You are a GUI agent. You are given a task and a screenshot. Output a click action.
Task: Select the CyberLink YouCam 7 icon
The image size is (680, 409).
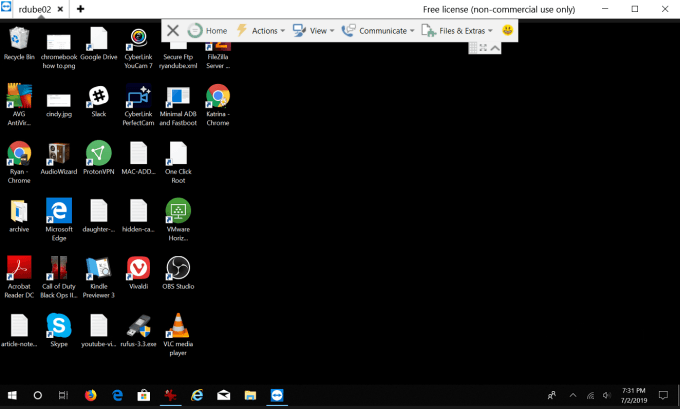click(138, 48)
